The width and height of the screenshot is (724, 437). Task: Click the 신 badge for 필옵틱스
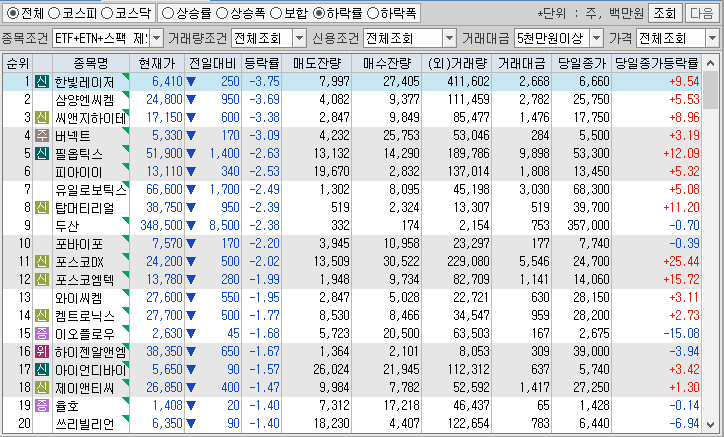(42, 154)
